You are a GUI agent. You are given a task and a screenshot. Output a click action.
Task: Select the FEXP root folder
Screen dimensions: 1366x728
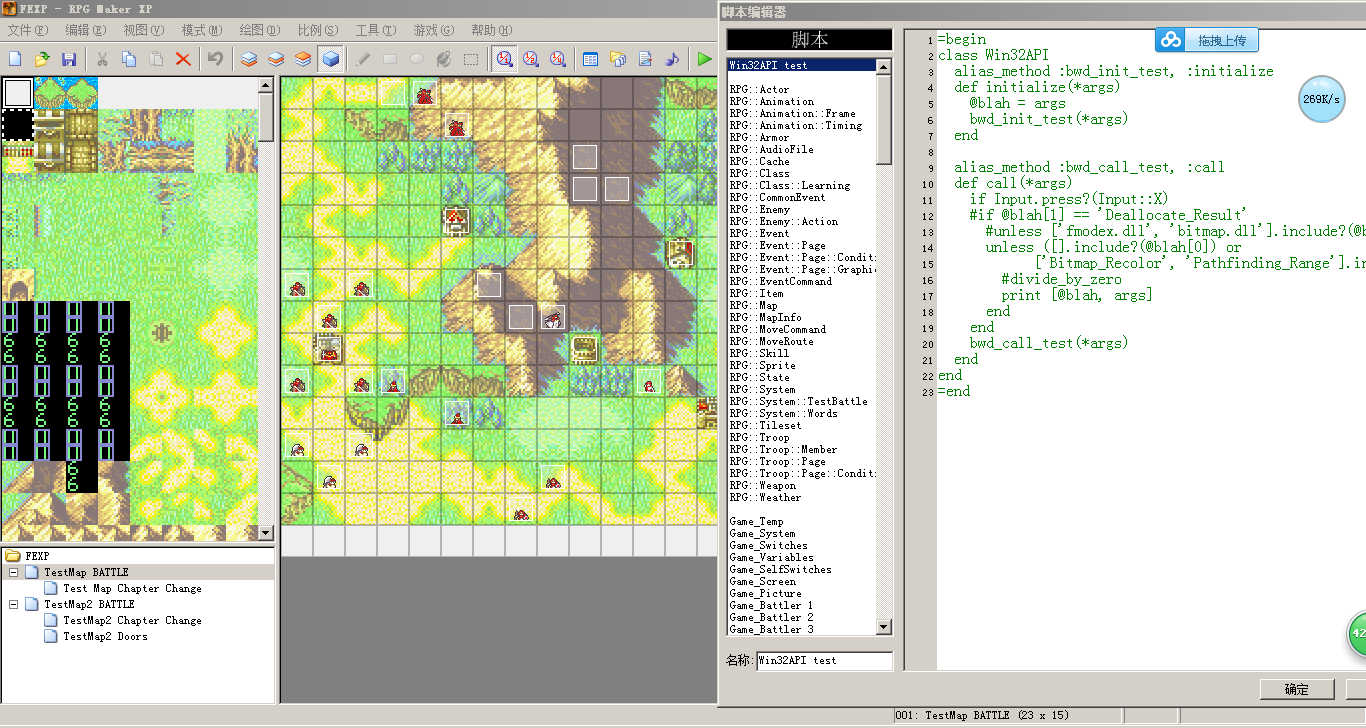coord(37,556)
